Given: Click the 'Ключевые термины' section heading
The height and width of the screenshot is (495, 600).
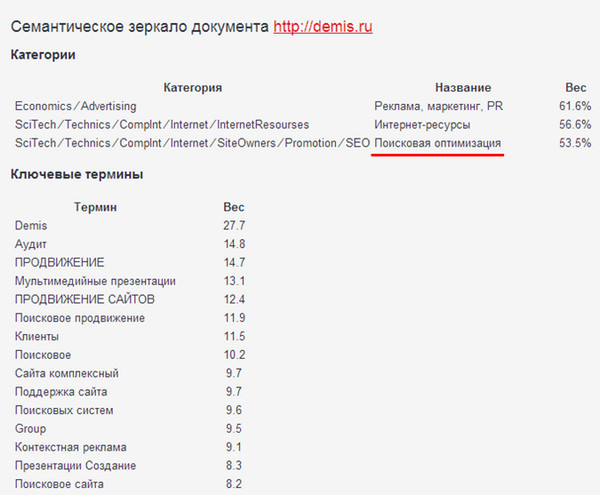Looking at the screenshot, I should [x=76, y=175].
